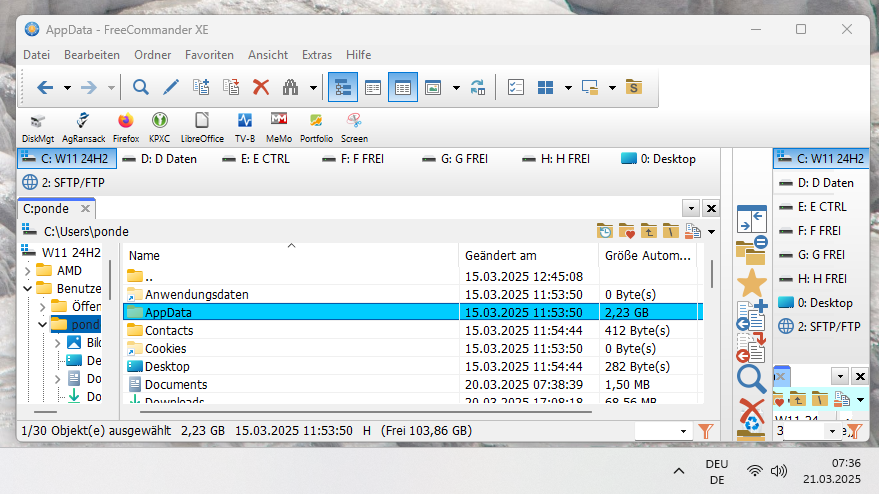Image resolution: width=879 pixels, height=494 pixels.
Task: Click the compare folders icon in the middle bar
Action: 752,250
